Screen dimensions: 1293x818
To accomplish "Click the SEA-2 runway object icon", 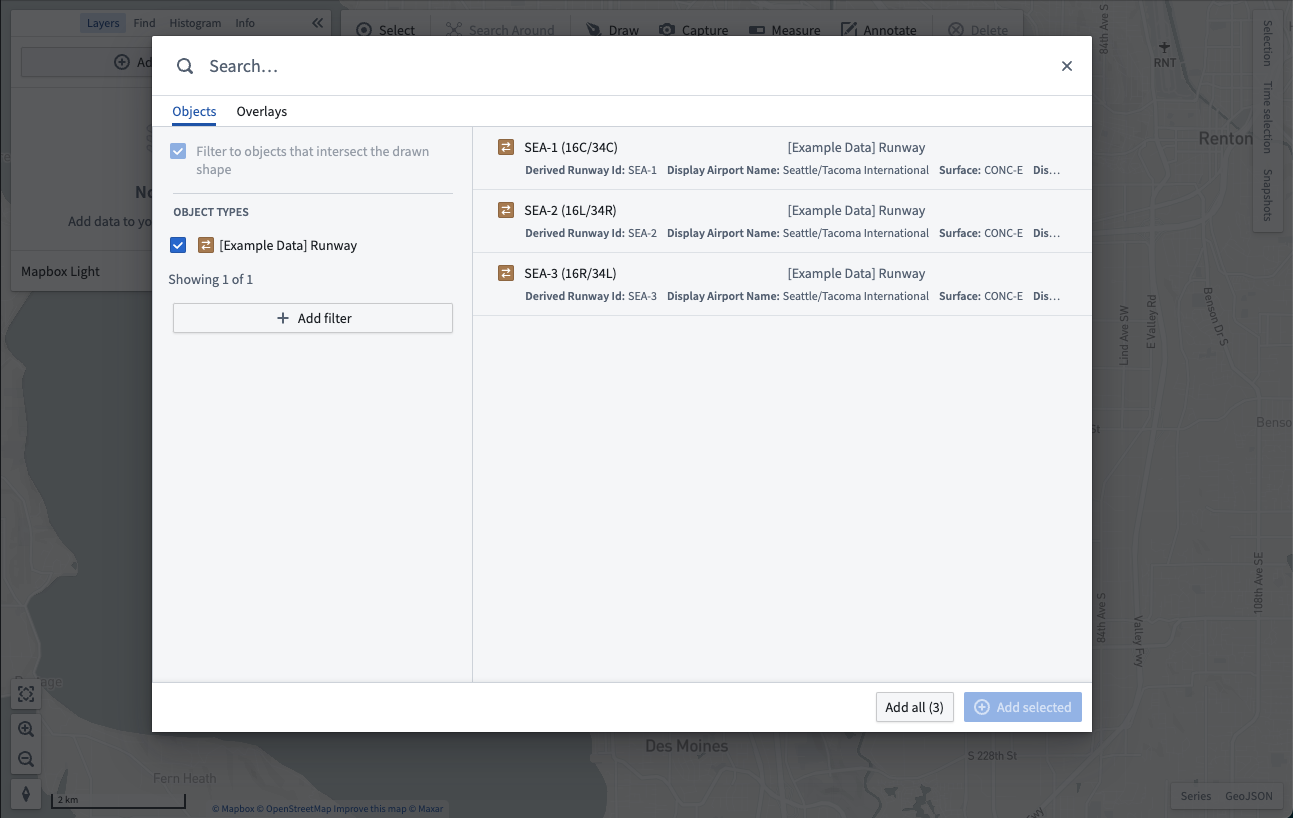I will (x=506, y=210).
